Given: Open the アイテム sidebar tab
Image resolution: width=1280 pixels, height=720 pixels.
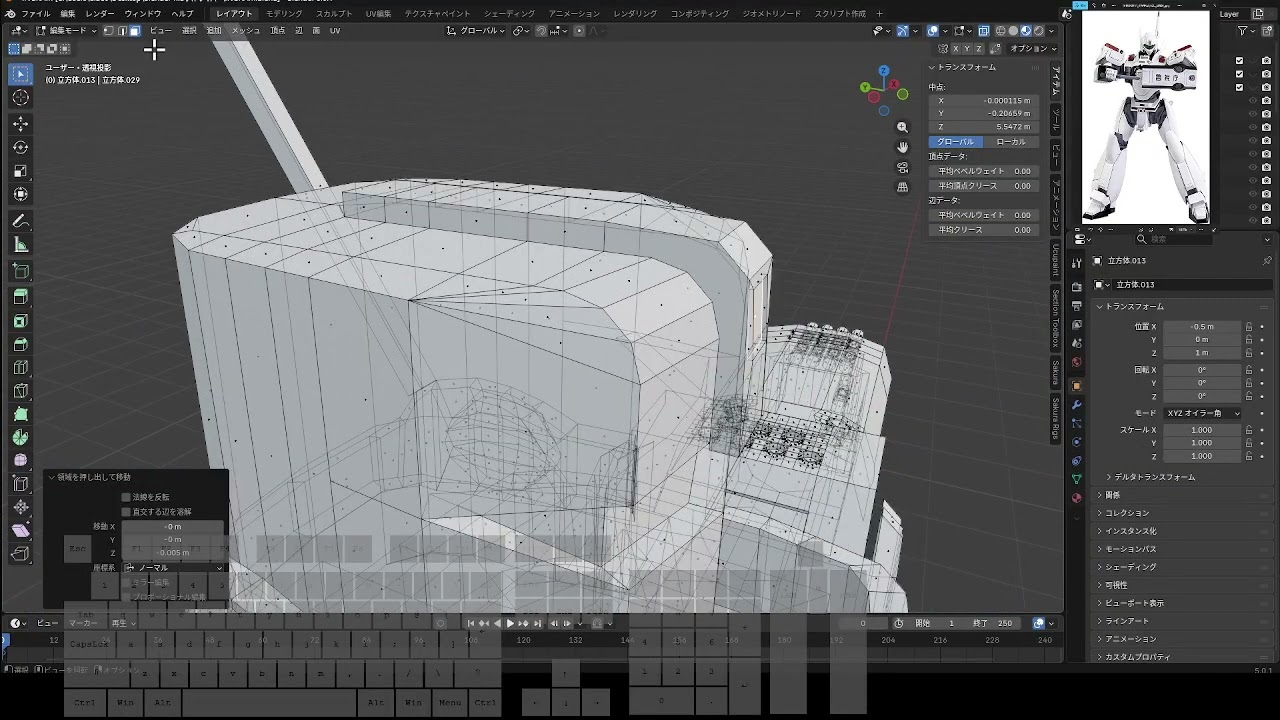Looking at the screenshot, I should 1055,82.
